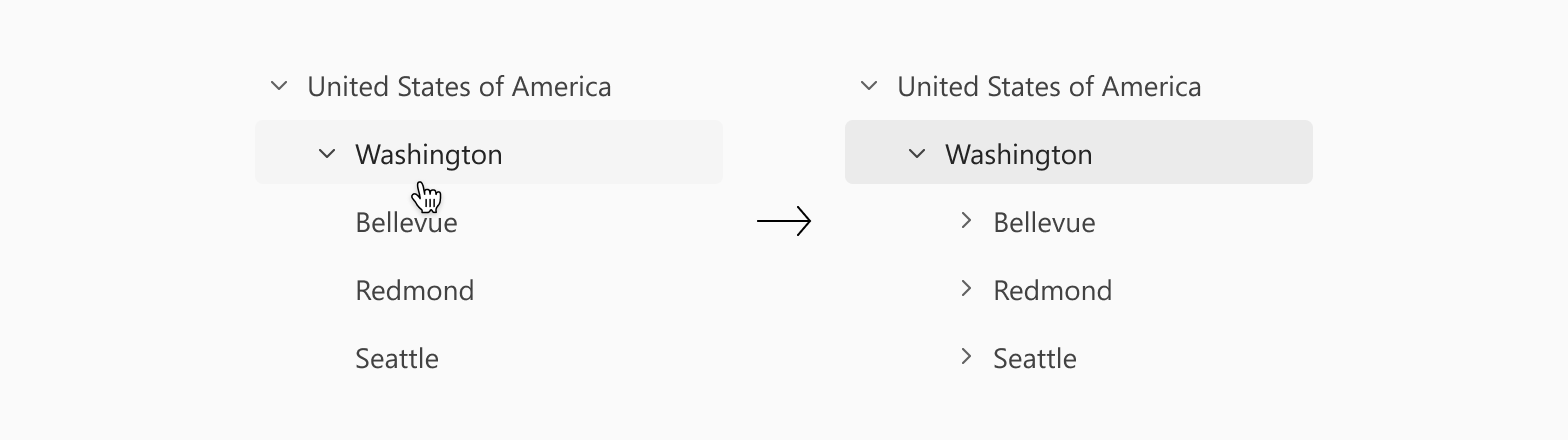Image resolution: width=1568 pixels, height=440 pixels.
Task: Click the hand cursor icon below Washington
Action: click(427, 196)
